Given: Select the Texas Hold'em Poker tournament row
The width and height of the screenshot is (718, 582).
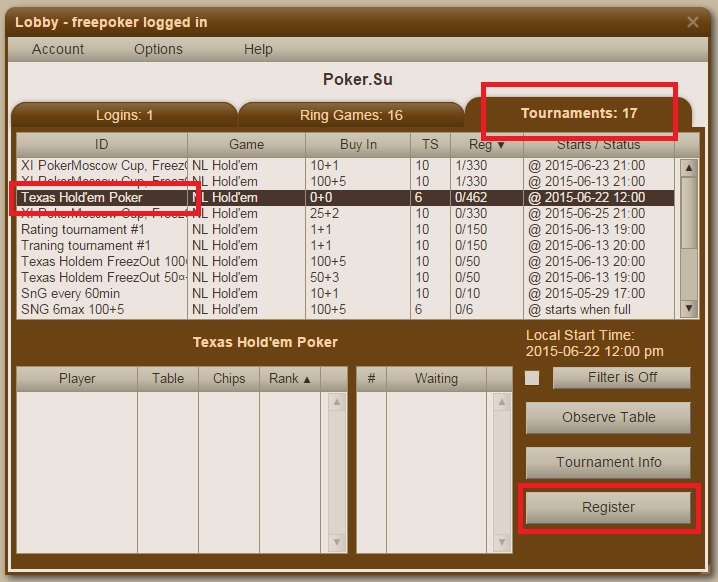Looking at the screenshot, I should (x=345, y=198).
